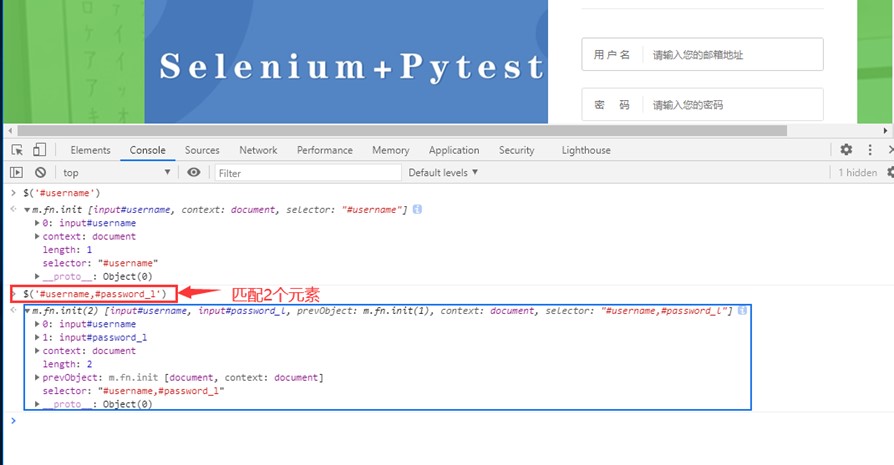894x465 pixels.
Task: Expand "1: input#password_l" entry
Action: coord(37,337)
